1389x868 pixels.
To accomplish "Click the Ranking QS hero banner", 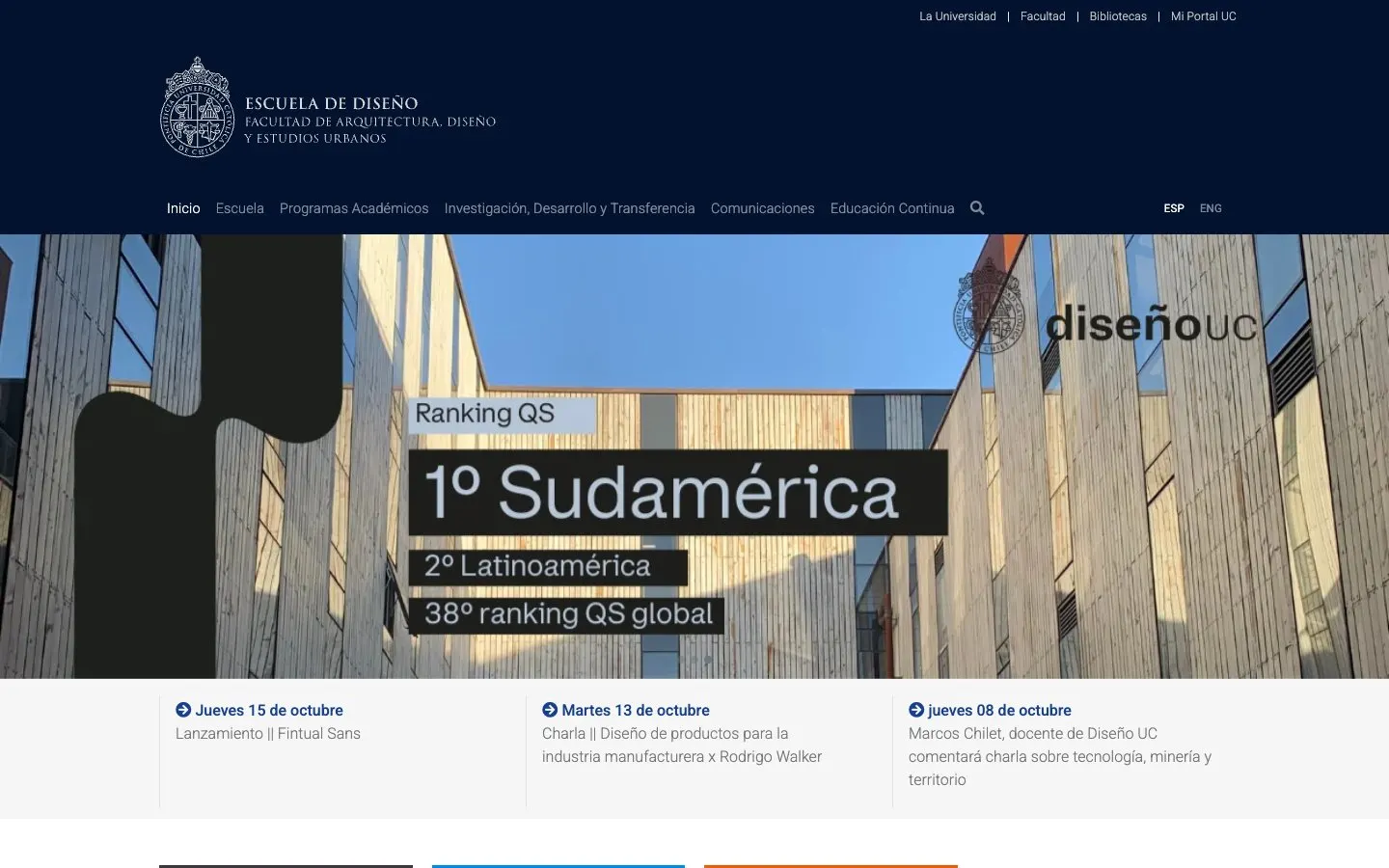I will [x=694, y=456].
